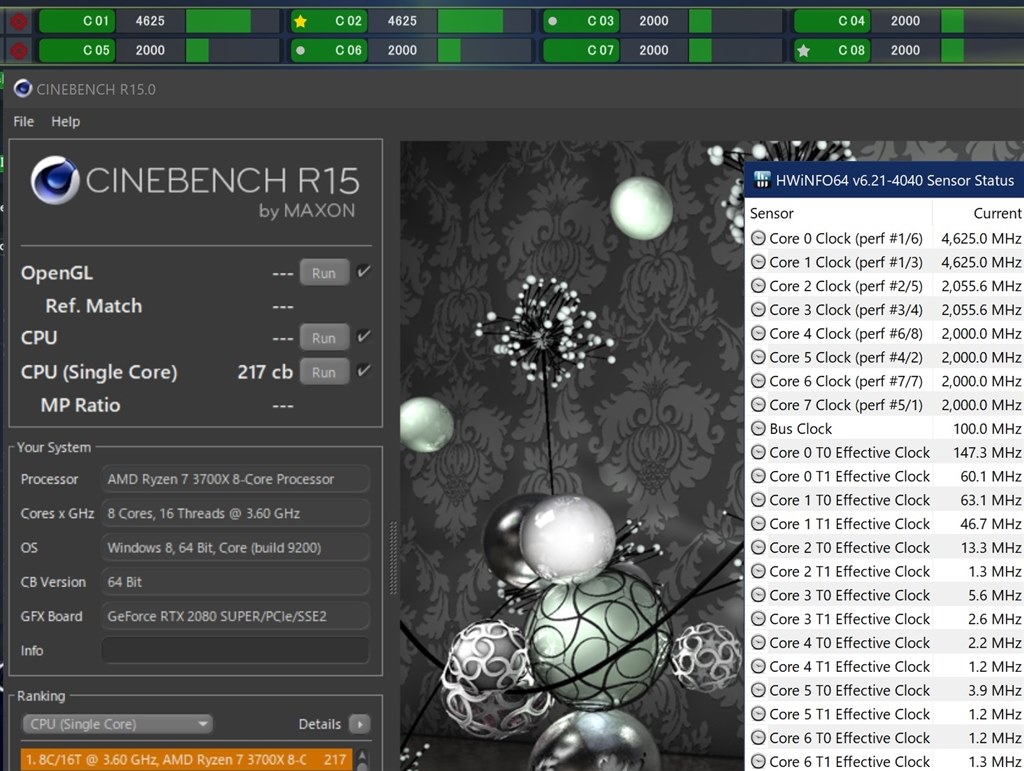The image size is (1024, 771).
Task: Click the icon for Core 2 T0 Effective Clock
Action: [x=758, y=548]
